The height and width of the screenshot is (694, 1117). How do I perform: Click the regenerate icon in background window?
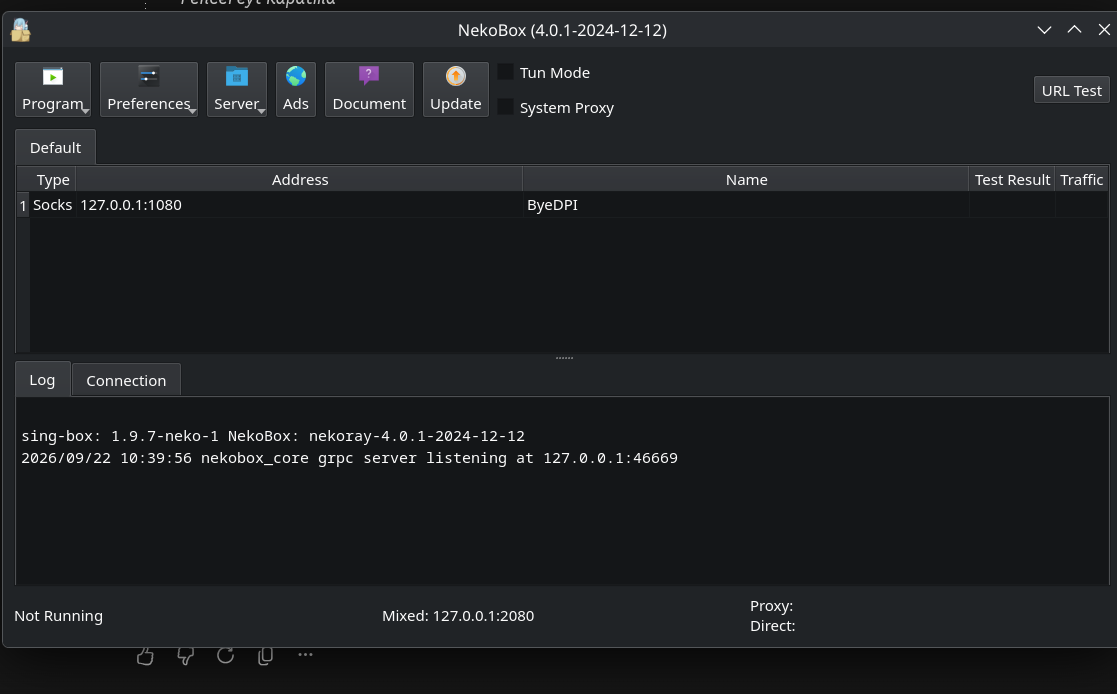pyautogui.click(x=225, y=656)
